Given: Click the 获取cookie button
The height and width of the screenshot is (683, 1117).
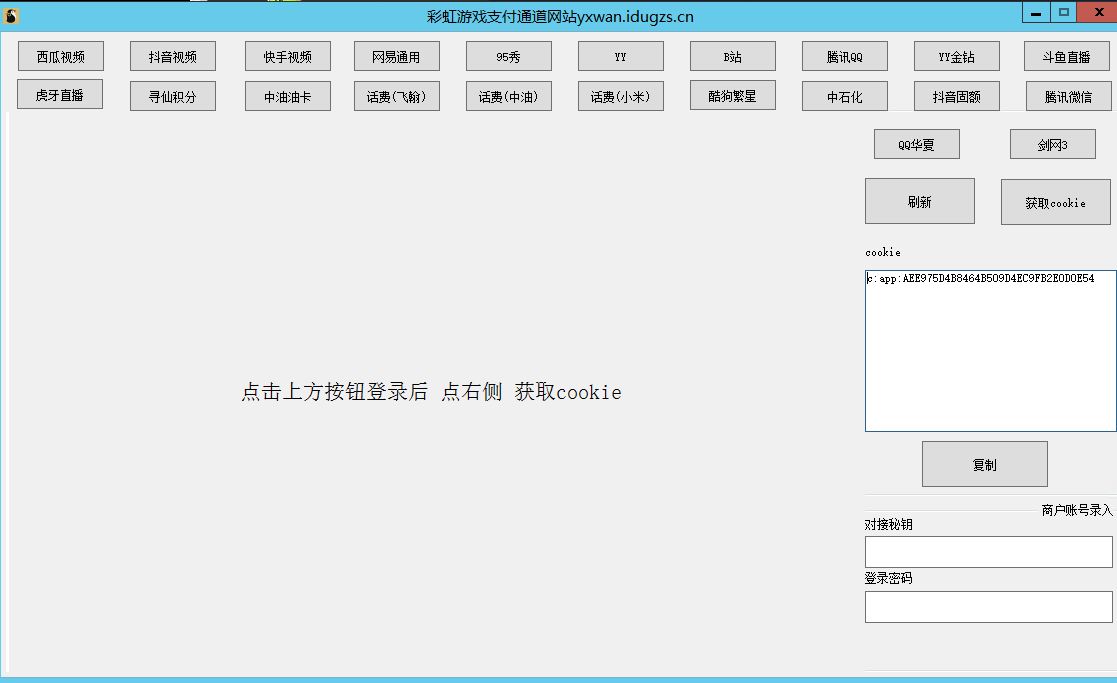Looking at the screenshot, I should point(1055,202).
